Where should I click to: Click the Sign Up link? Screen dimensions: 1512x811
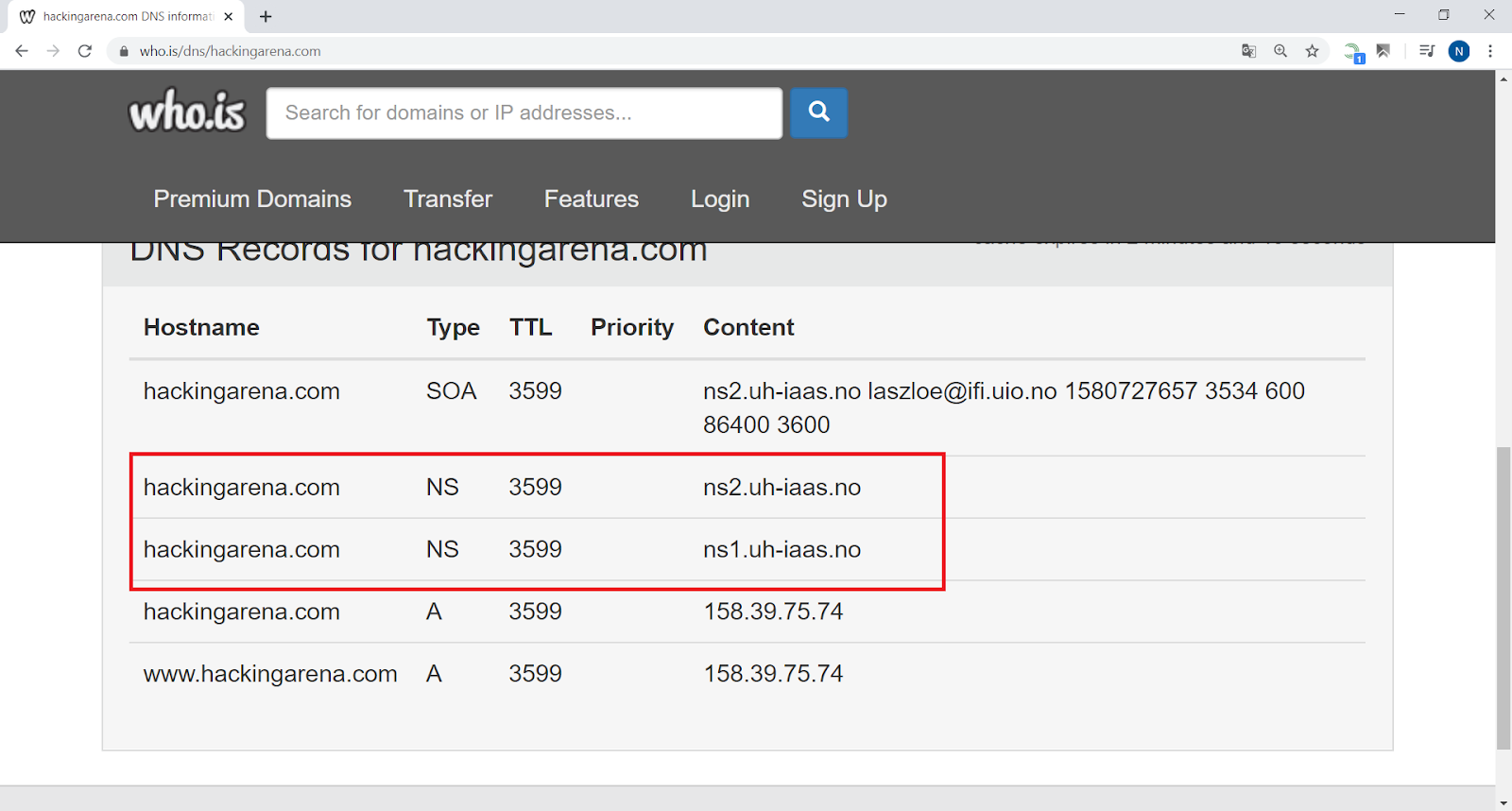844,199
